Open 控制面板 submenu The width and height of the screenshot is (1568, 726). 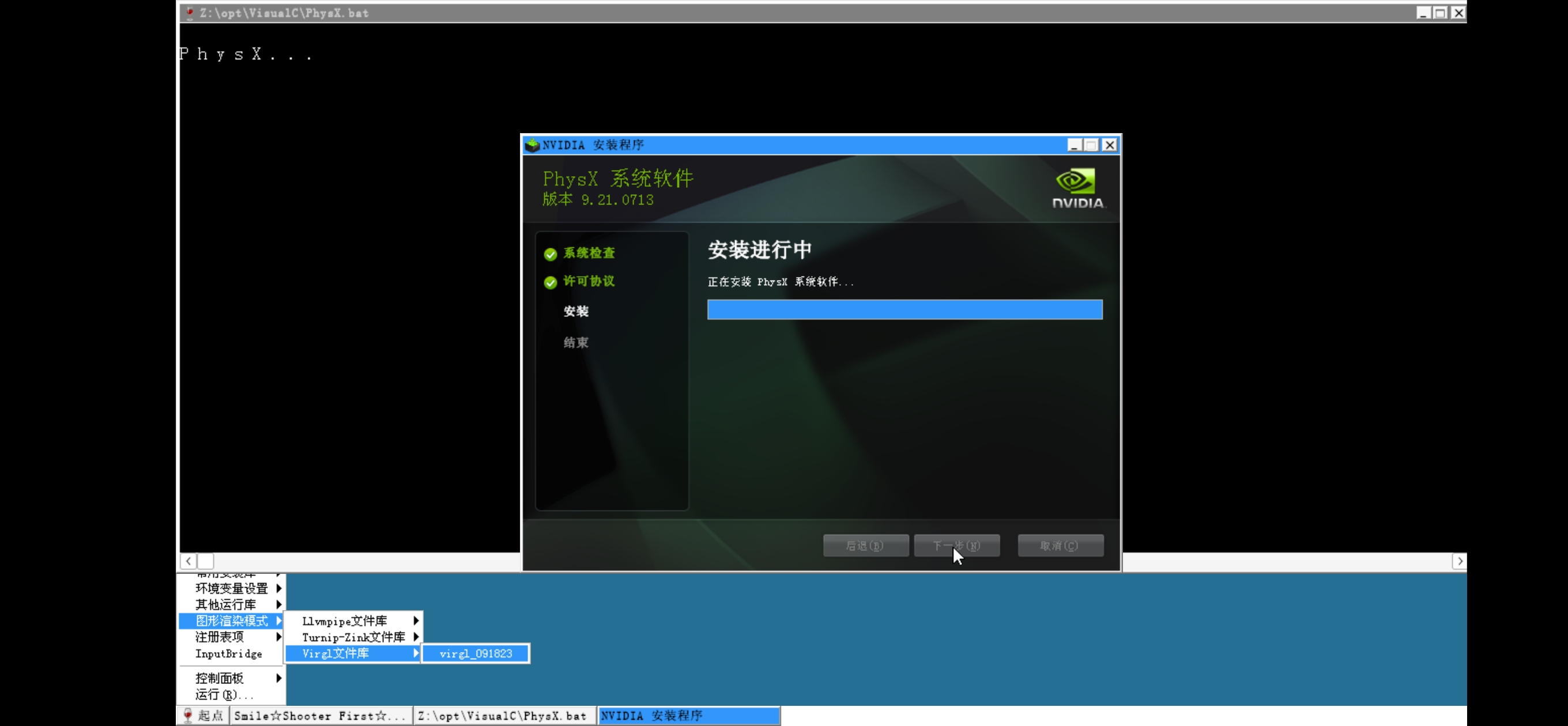pyautogui.click(x=232, y=678)
